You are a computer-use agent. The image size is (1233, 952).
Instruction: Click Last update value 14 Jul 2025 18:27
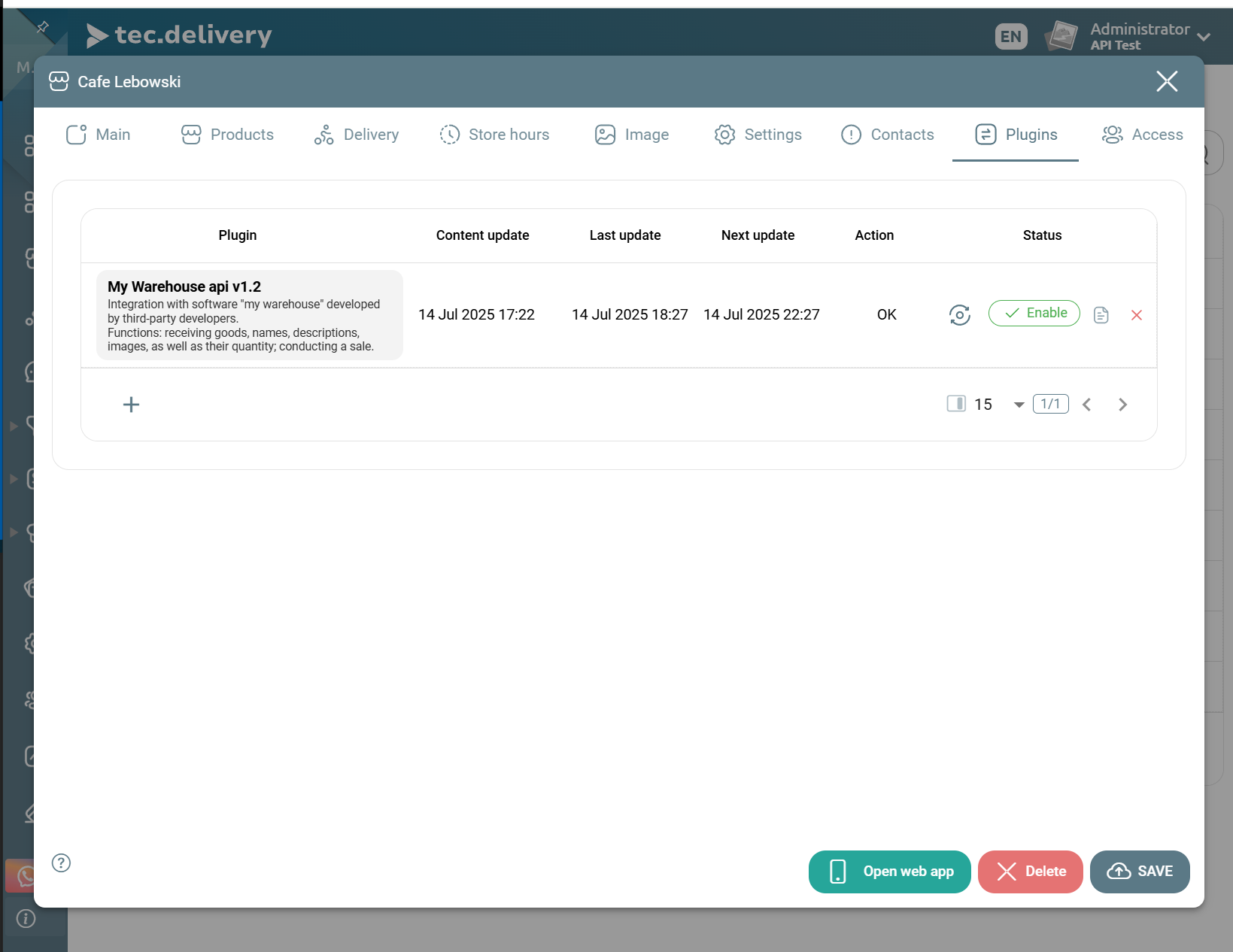pyautogui.click(x=630, y=314)
